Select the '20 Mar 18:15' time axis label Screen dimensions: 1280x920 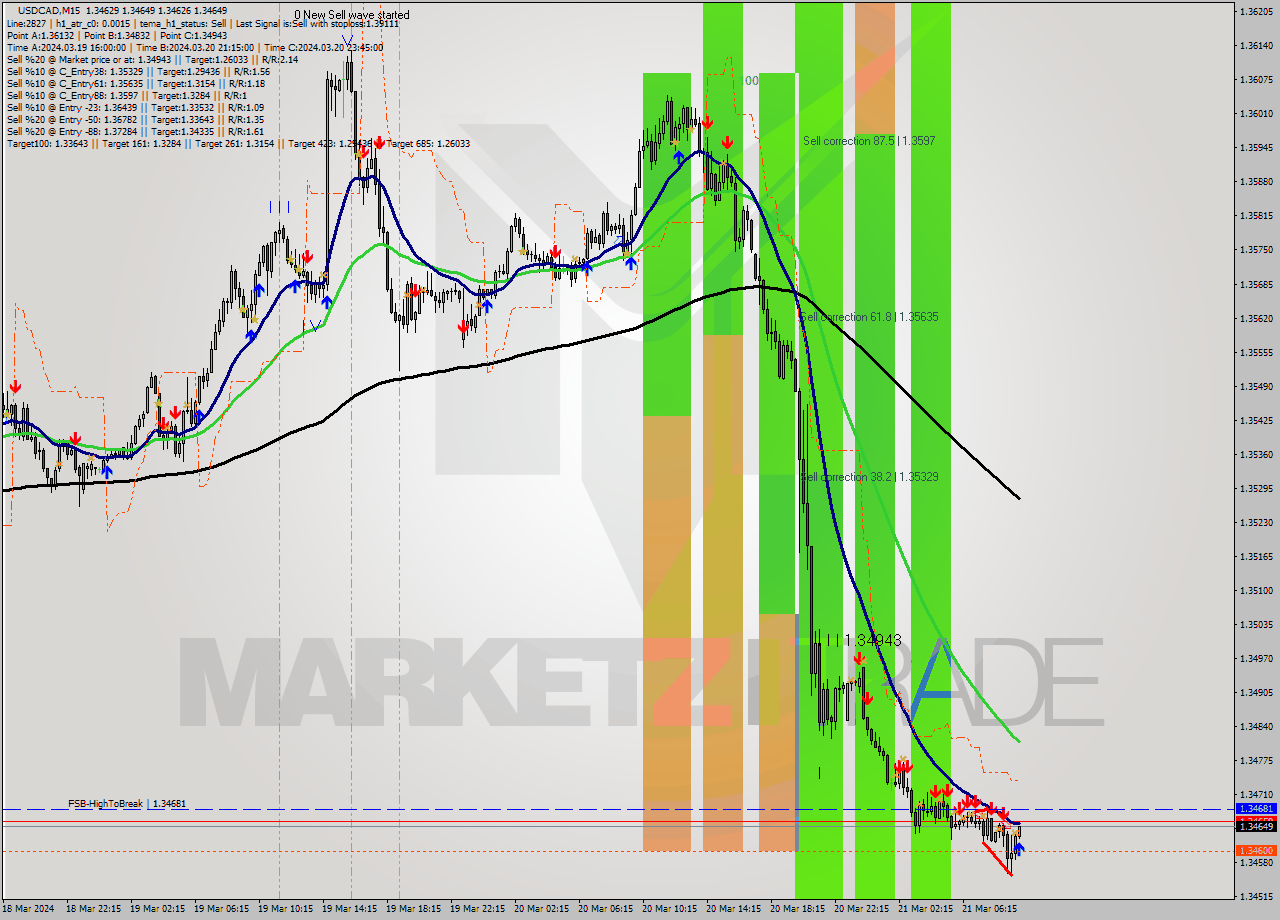(x=797, y=909)
